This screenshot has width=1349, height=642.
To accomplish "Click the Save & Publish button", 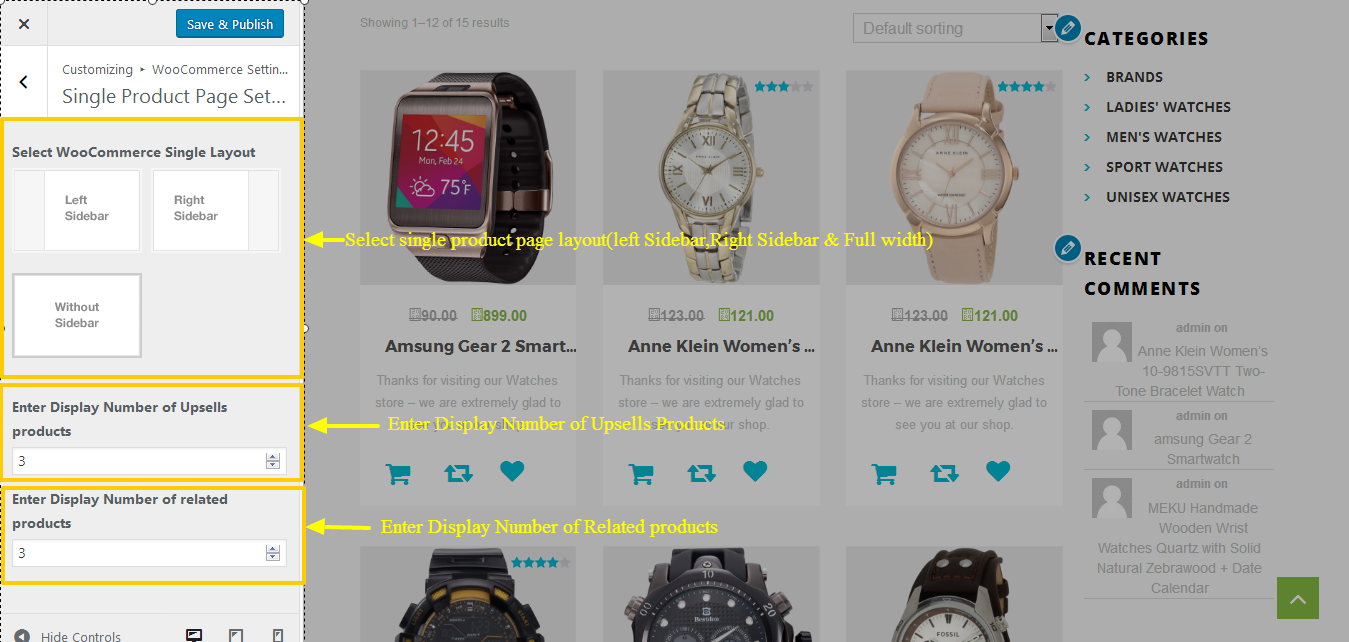I will coord(230,24).
